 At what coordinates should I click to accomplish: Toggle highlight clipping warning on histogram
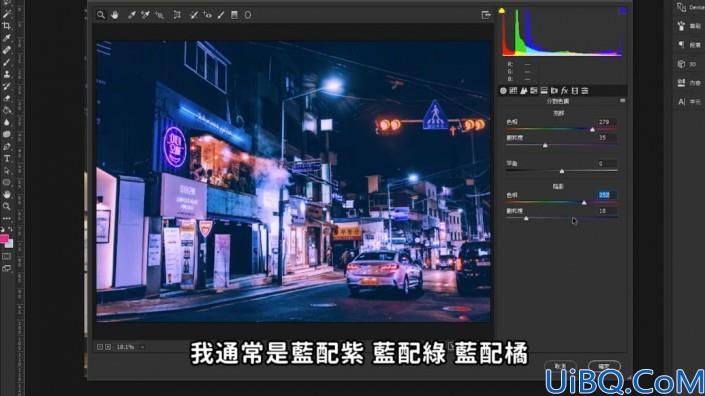coord(622,11)
